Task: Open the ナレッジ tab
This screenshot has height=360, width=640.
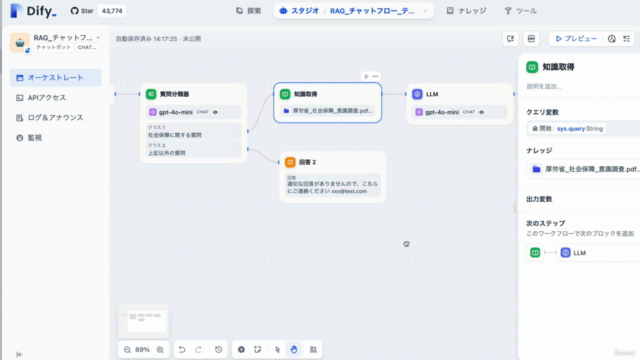Action: pos(466,11)
